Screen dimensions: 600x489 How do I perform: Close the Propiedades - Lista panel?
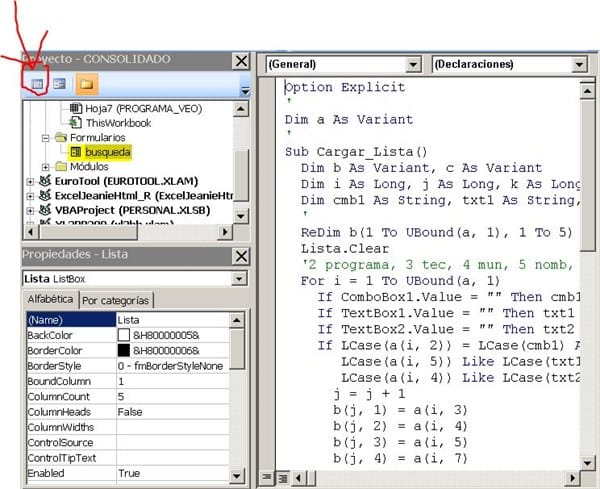(241, 255)
